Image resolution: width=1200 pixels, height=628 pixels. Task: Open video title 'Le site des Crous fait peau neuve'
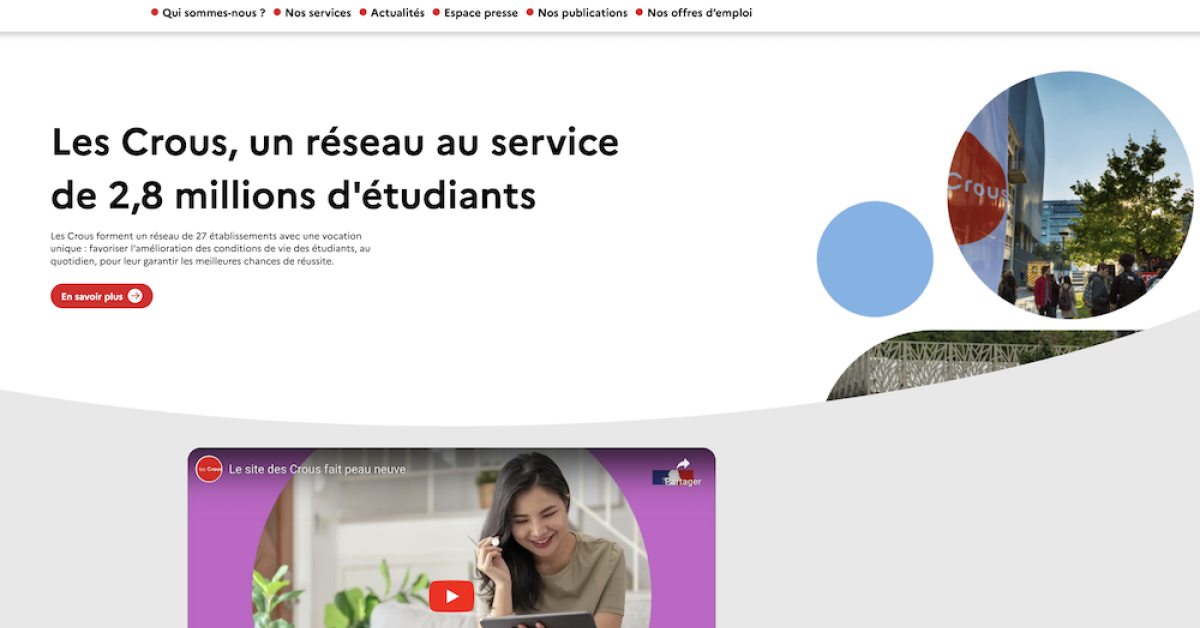(x=317, y=469)
